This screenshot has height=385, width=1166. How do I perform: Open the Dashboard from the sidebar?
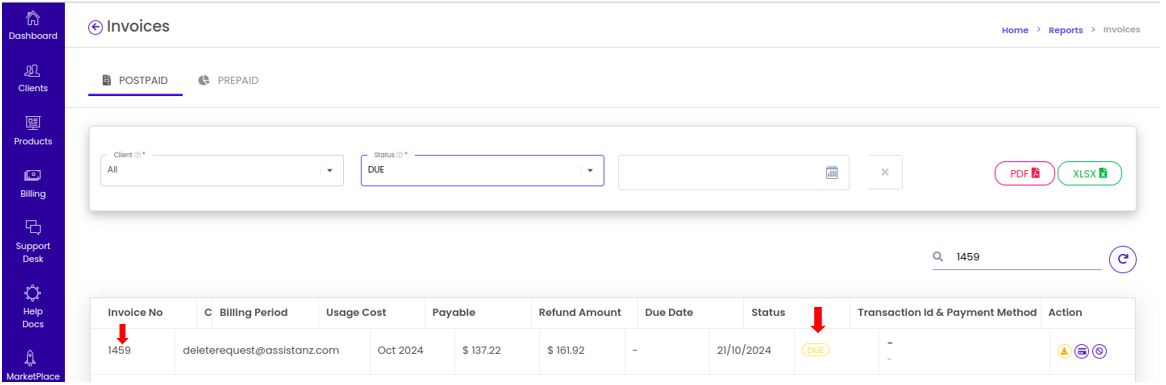click(x=33, y=25)
